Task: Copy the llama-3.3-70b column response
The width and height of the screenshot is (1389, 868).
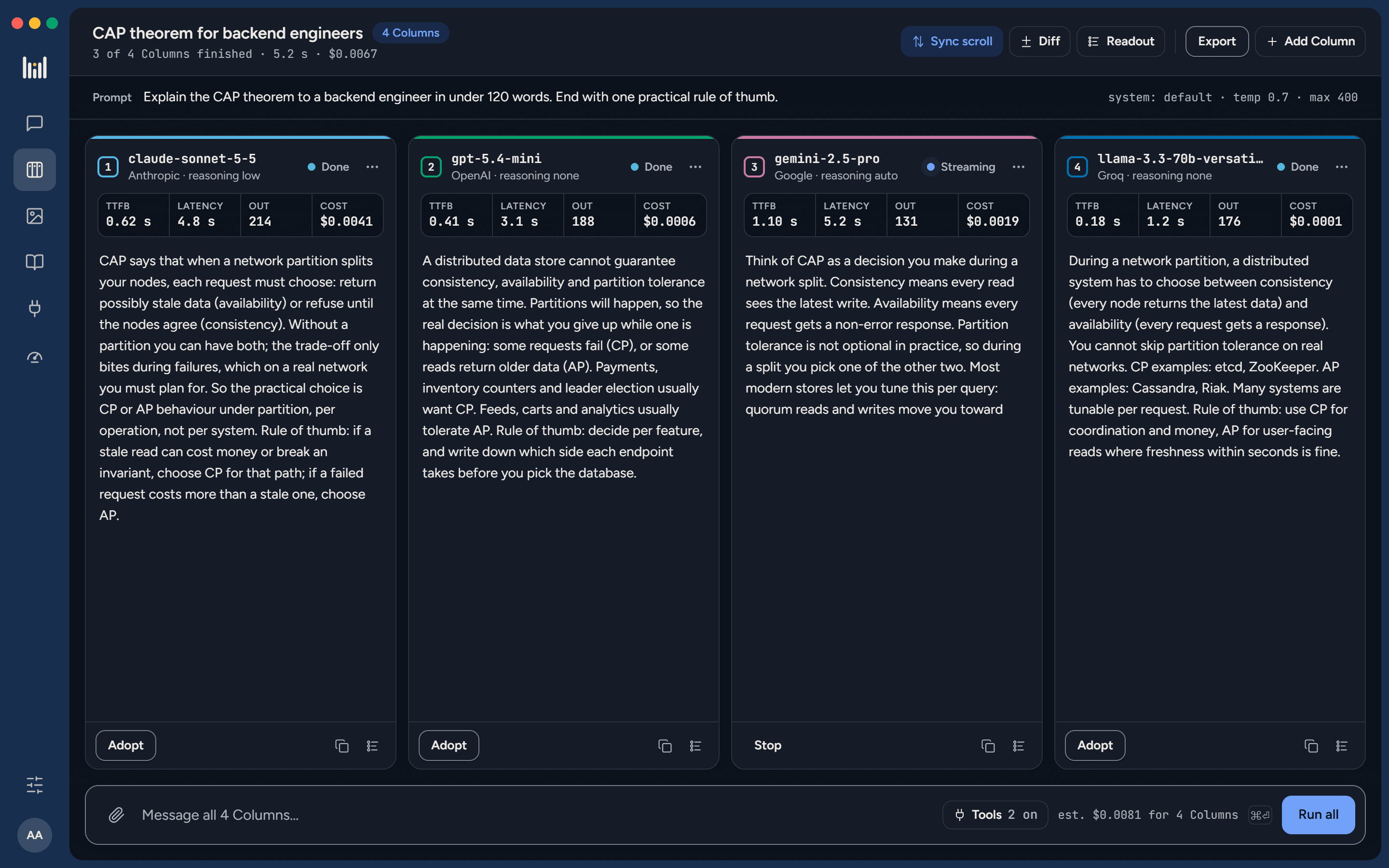Action: click(1311, 746)
